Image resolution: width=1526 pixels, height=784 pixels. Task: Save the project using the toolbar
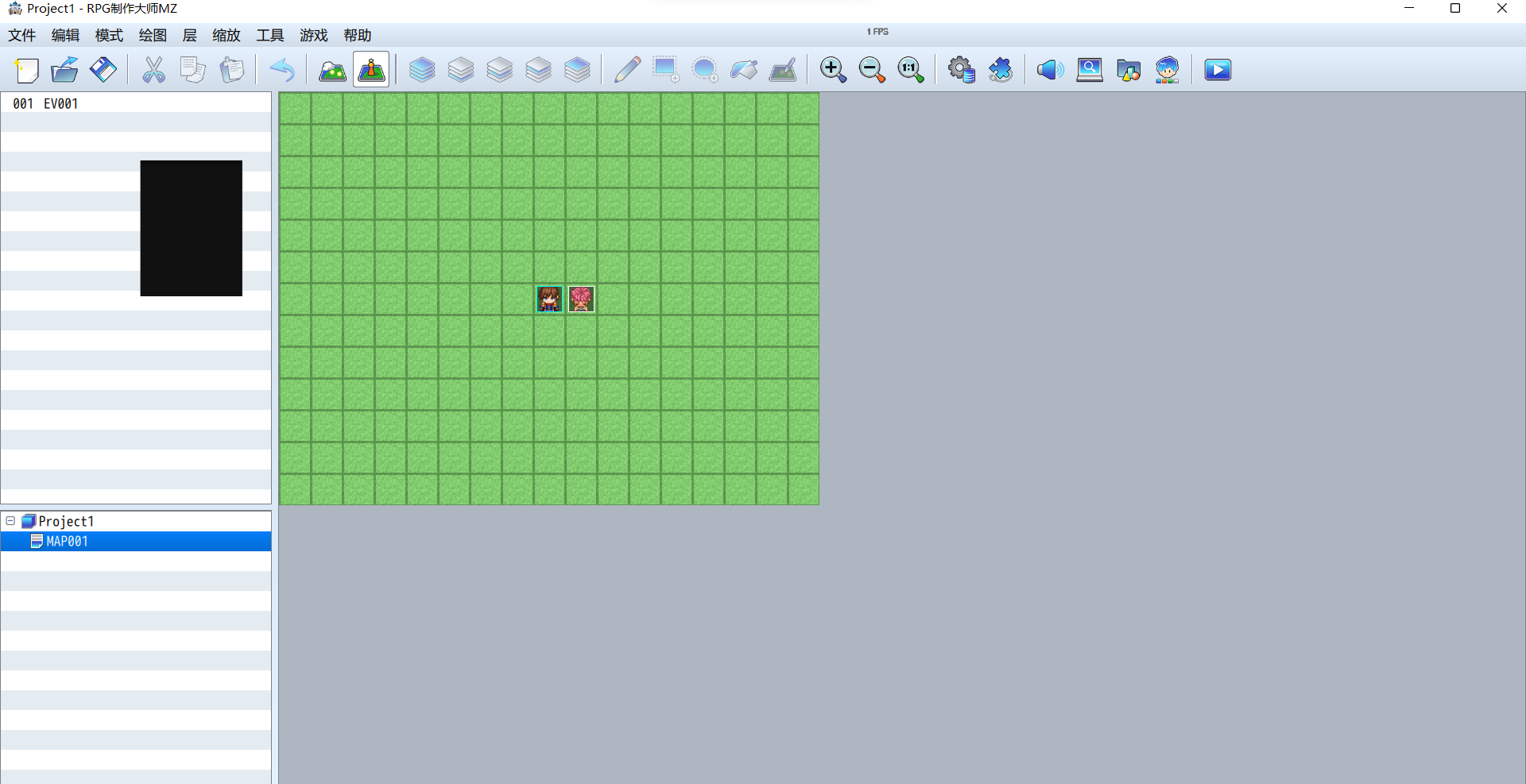(x=103, y=70)
